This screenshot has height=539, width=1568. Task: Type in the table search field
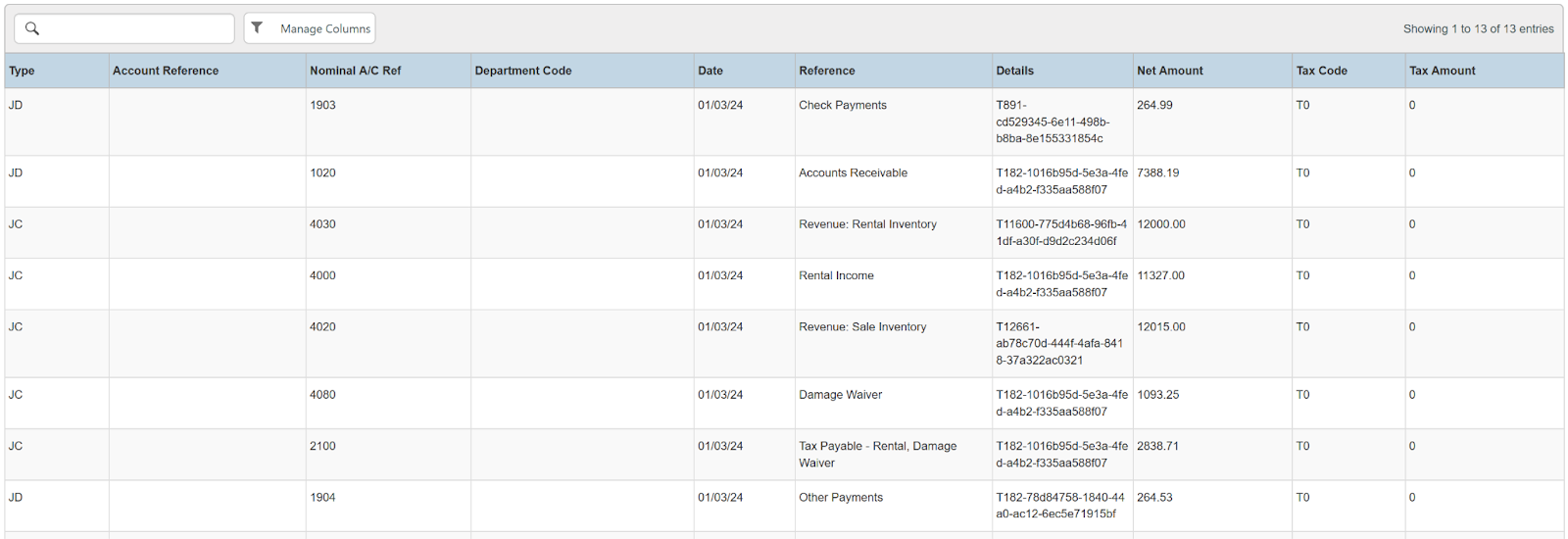tap(135, 28)
